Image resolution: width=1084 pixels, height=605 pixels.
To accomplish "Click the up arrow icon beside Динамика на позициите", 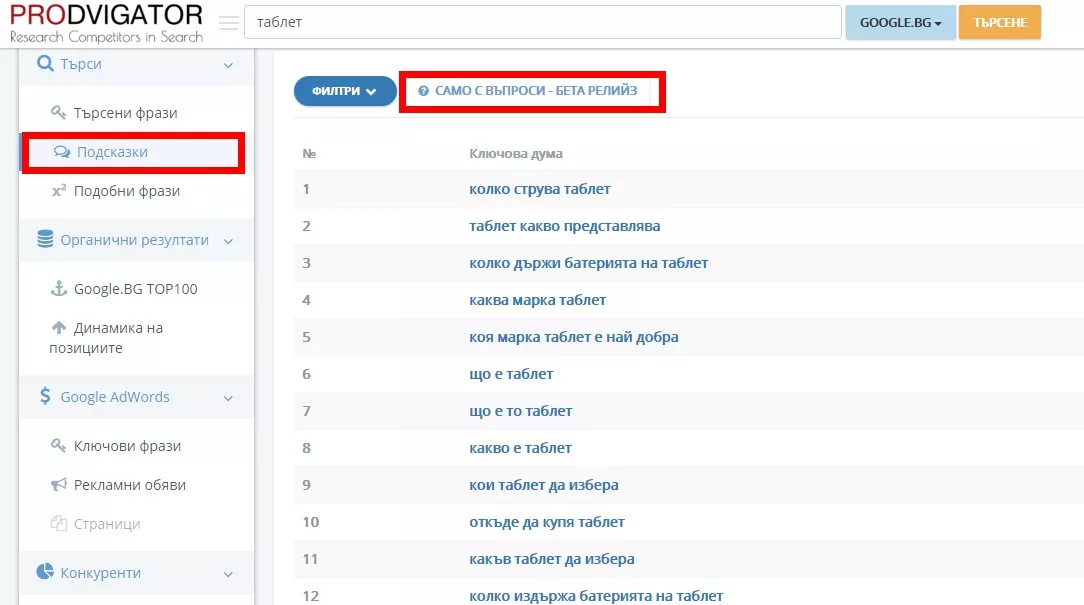I will click(x=59, y=327).
